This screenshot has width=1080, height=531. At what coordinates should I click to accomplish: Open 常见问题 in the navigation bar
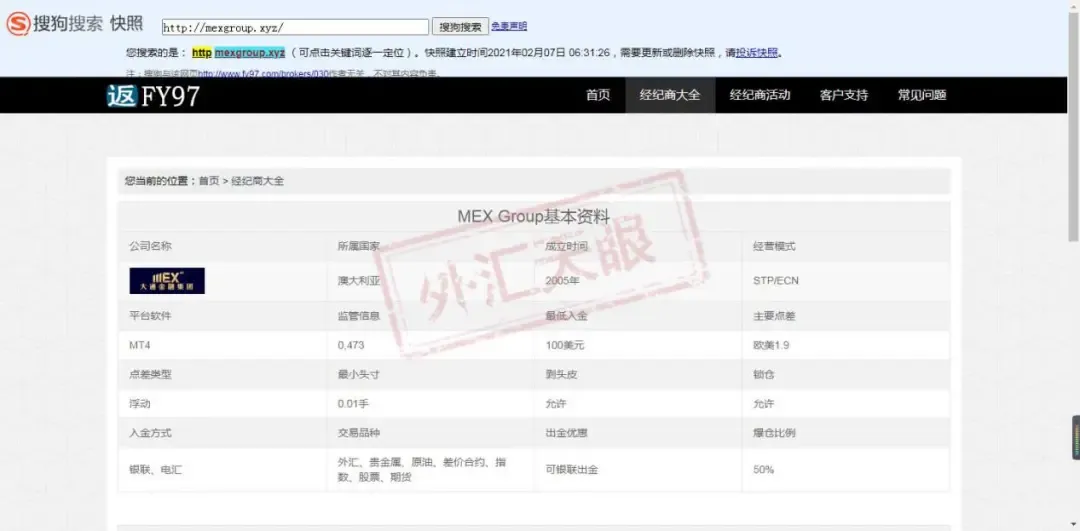tap(922, 95)
